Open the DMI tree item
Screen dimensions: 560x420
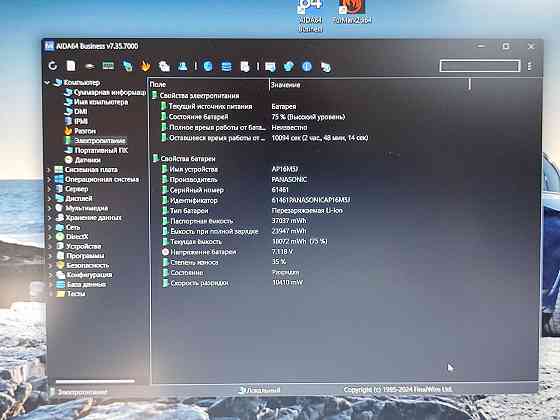(x=81, y=112)
